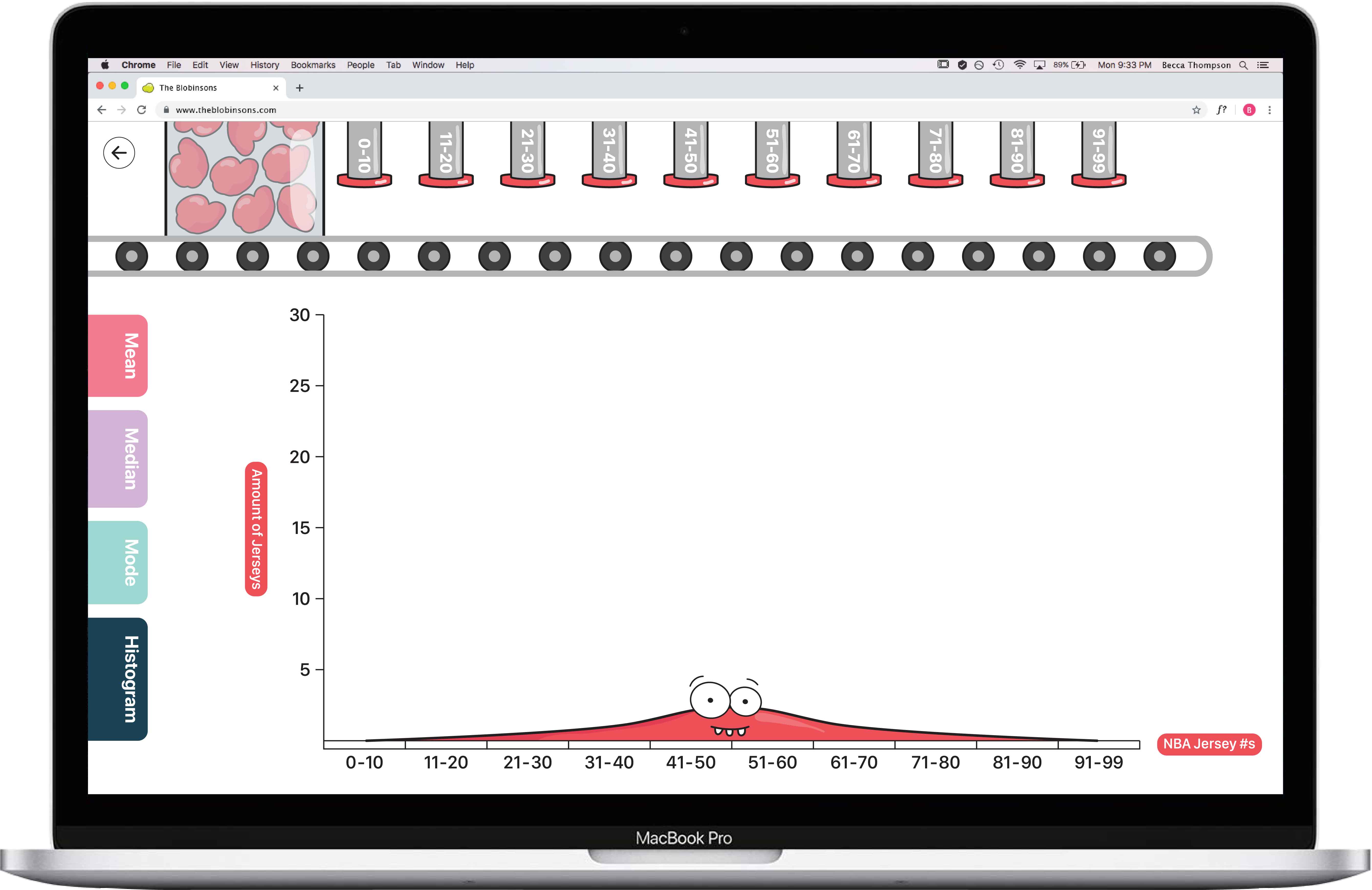Select The Blobinsons browser tab
This screenshot has width=1372, height=890.
pyautogui.click(x=211, y=88)
